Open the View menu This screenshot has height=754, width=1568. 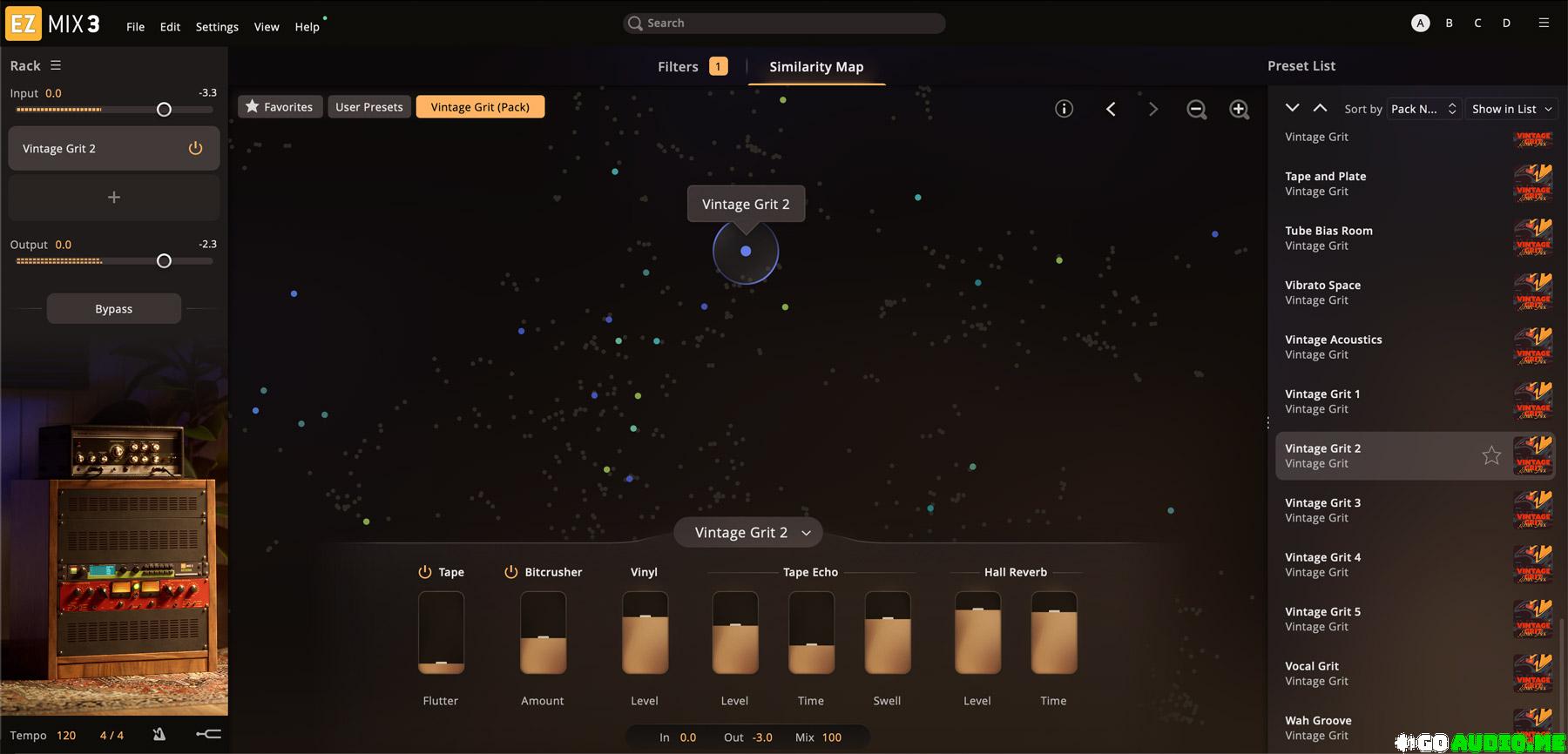tap(267, 27)
